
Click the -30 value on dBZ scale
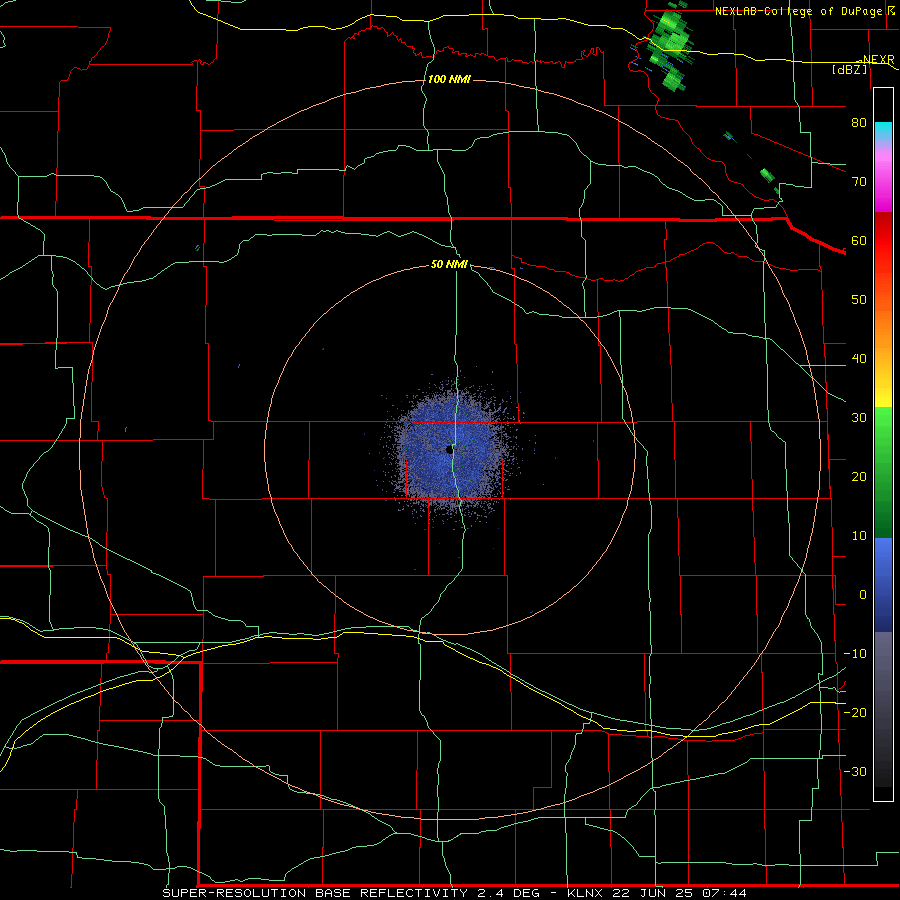point(855,771)
